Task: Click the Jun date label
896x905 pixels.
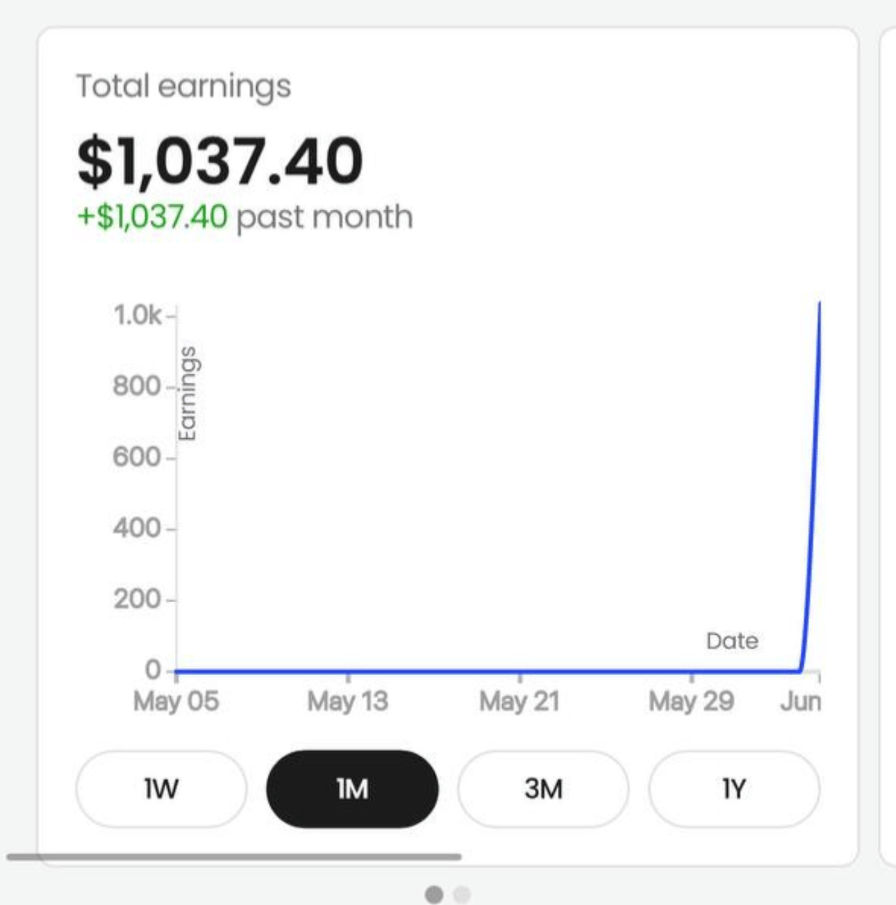Action: pos(800,701)
